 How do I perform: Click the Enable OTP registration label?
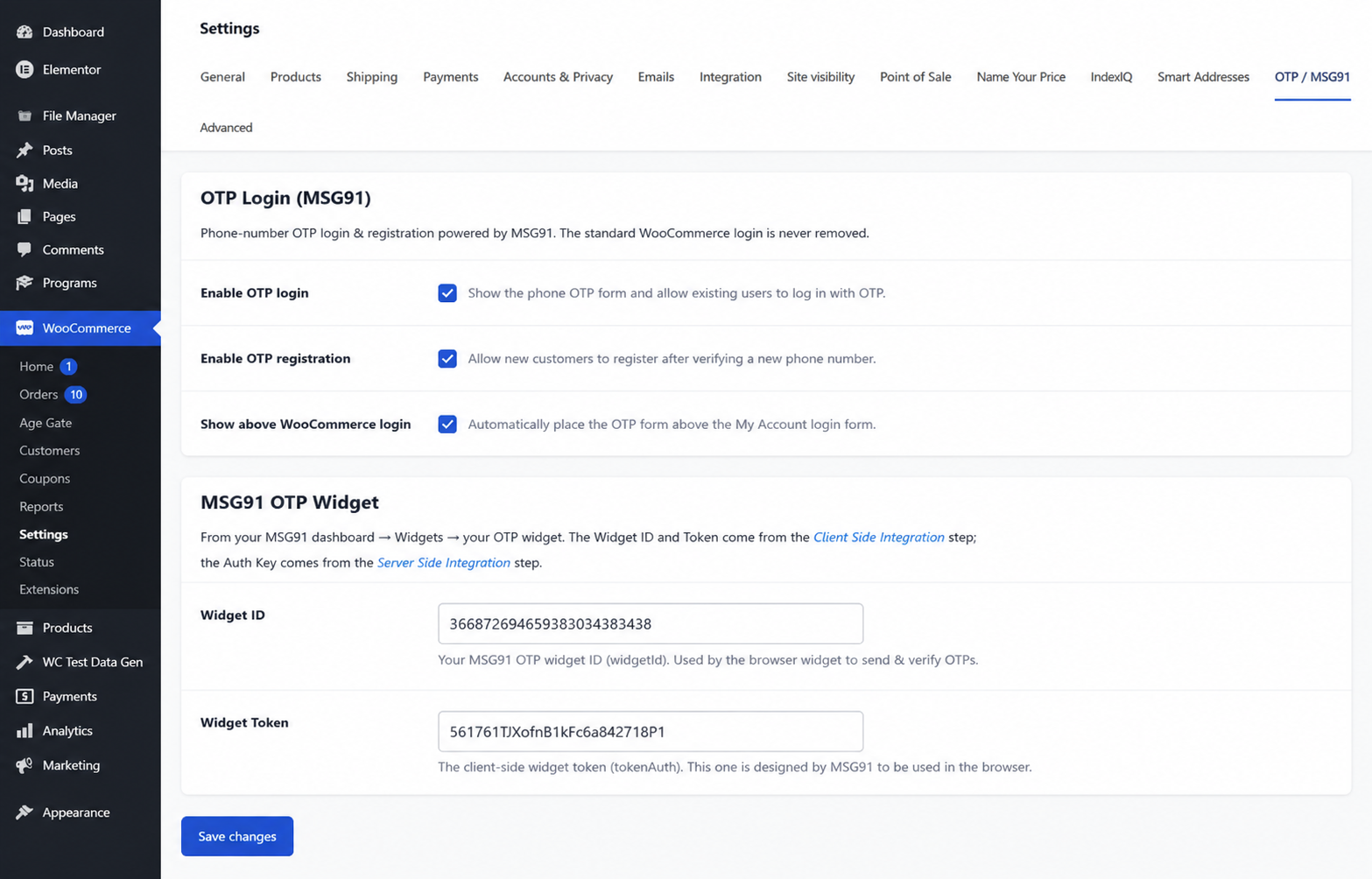(x=275, y=359)
